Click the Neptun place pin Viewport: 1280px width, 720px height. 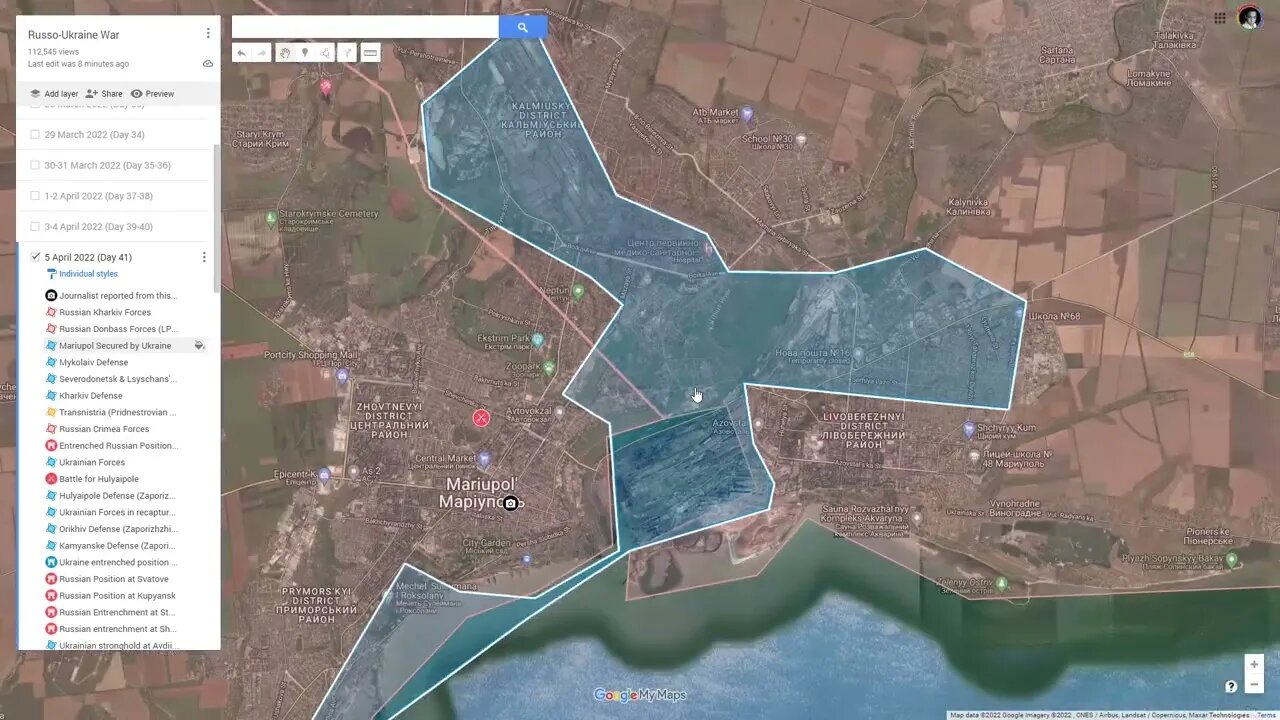578,292
